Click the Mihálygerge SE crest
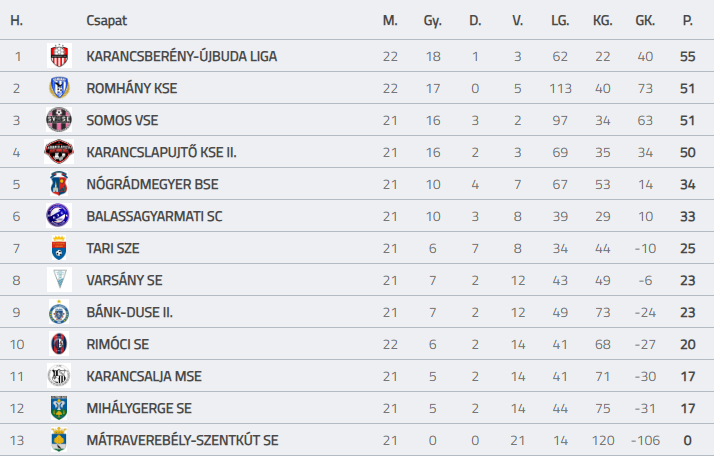714x456 pixels. coord(59,408)
